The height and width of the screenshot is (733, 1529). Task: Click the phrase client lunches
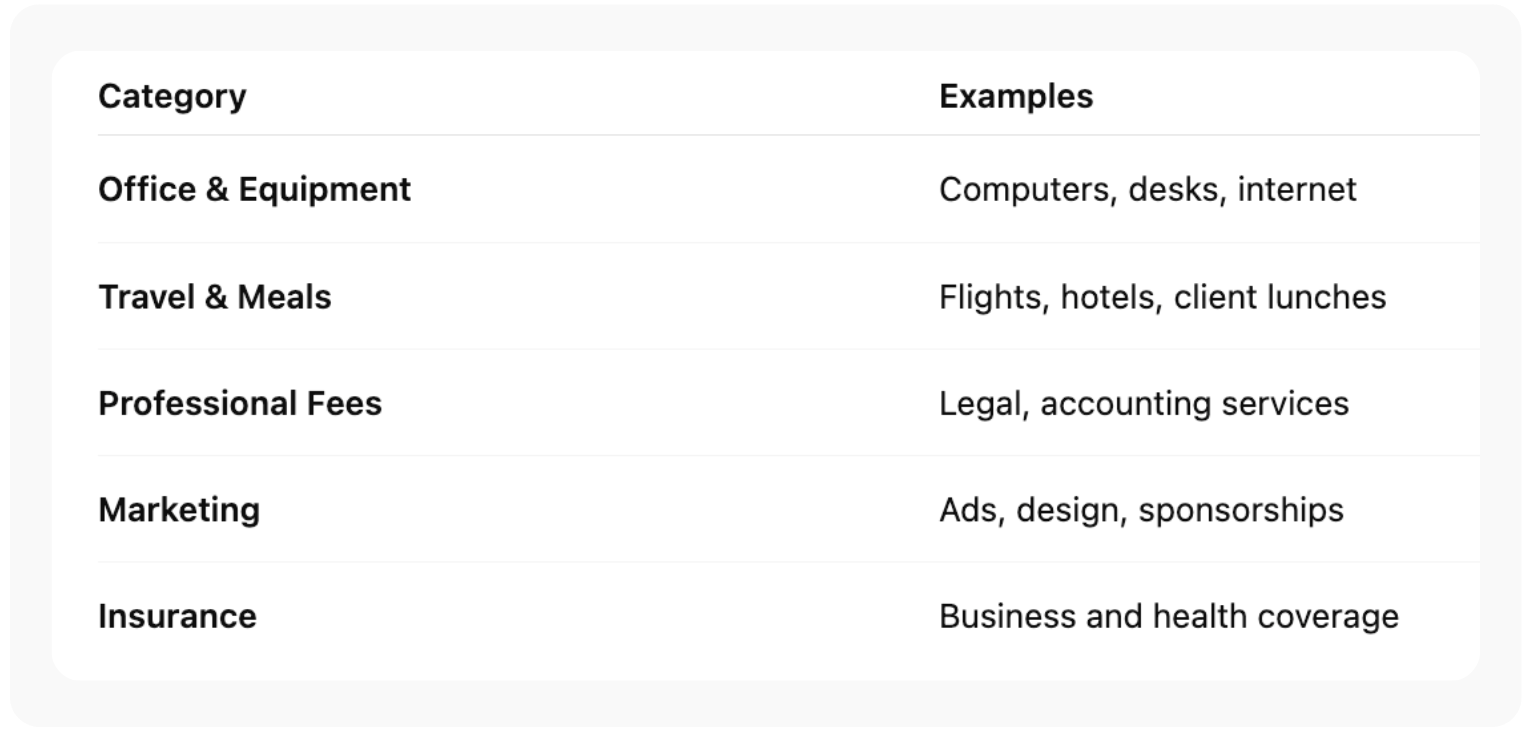coord(1280,297)
